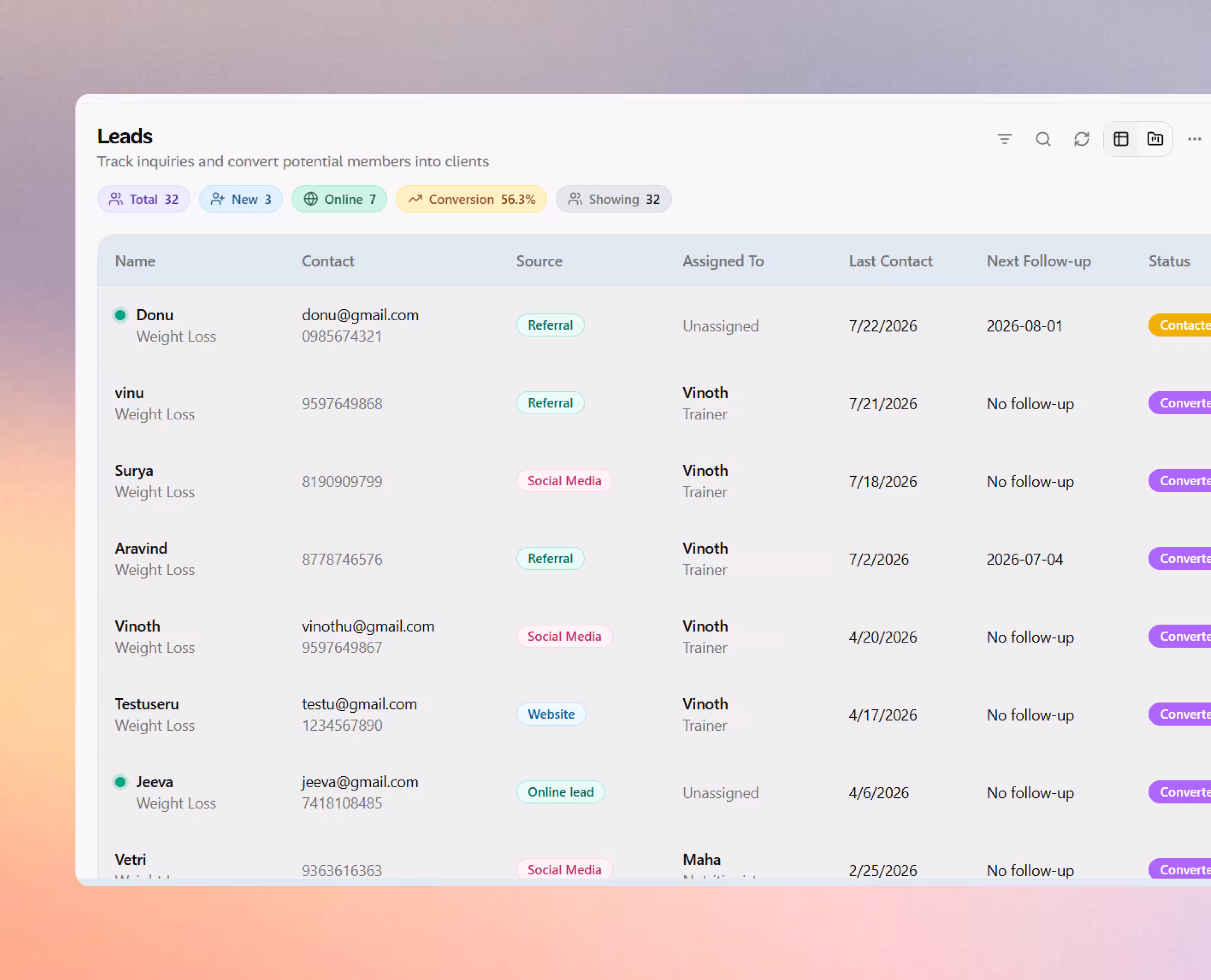Click Referral badge in Aravind row
This screenshot has height=980, width=1211.
tap(550, 559)
